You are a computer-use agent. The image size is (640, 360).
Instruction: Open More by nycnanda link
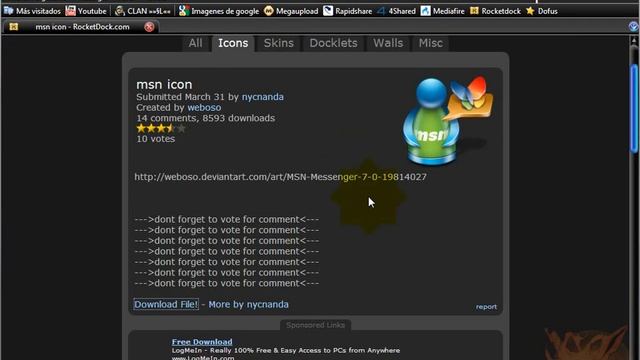point(248,304)
